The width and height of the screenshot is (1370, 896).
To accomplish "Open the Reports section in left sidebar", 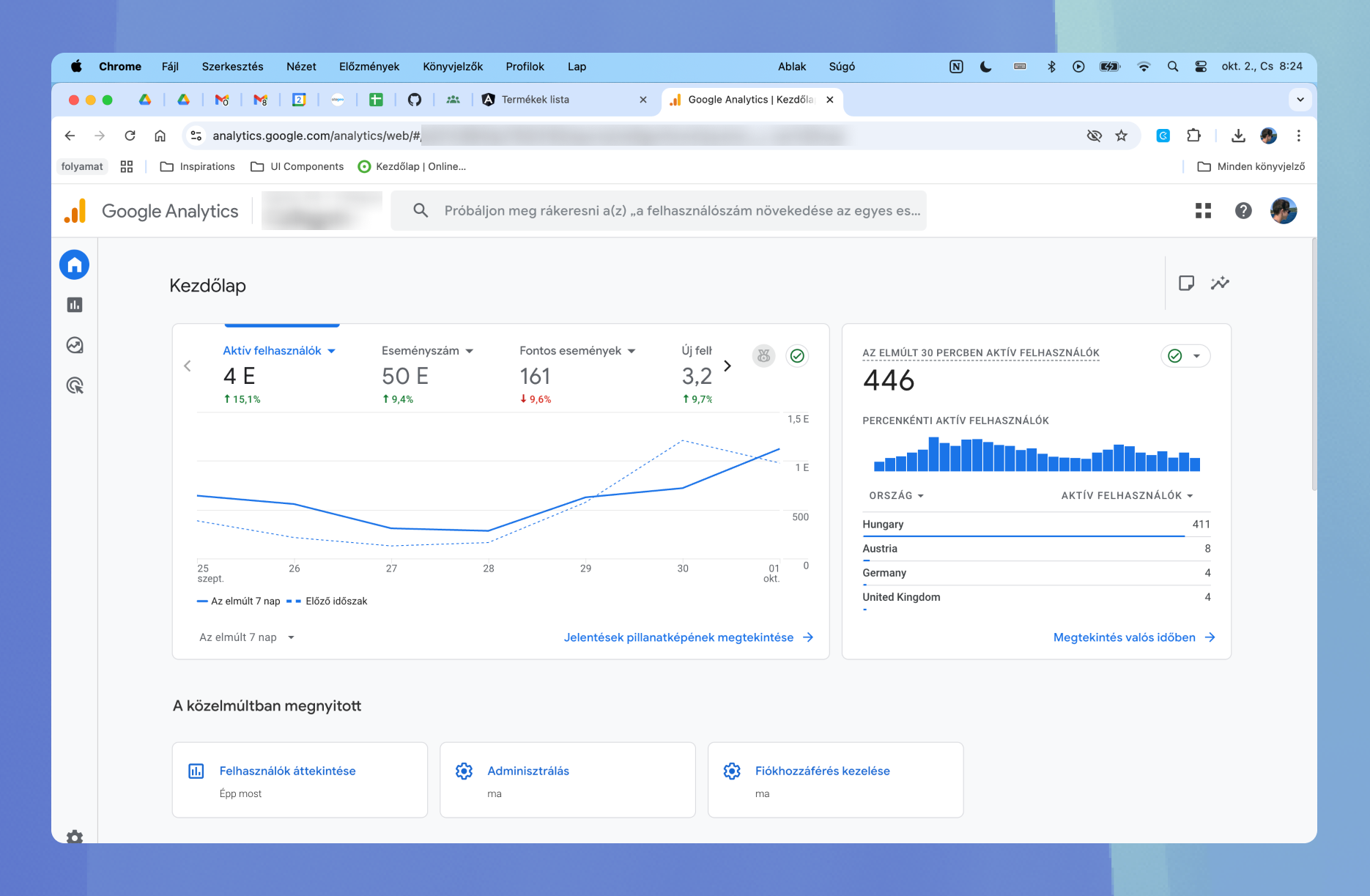I will click(x=74, y=305).
